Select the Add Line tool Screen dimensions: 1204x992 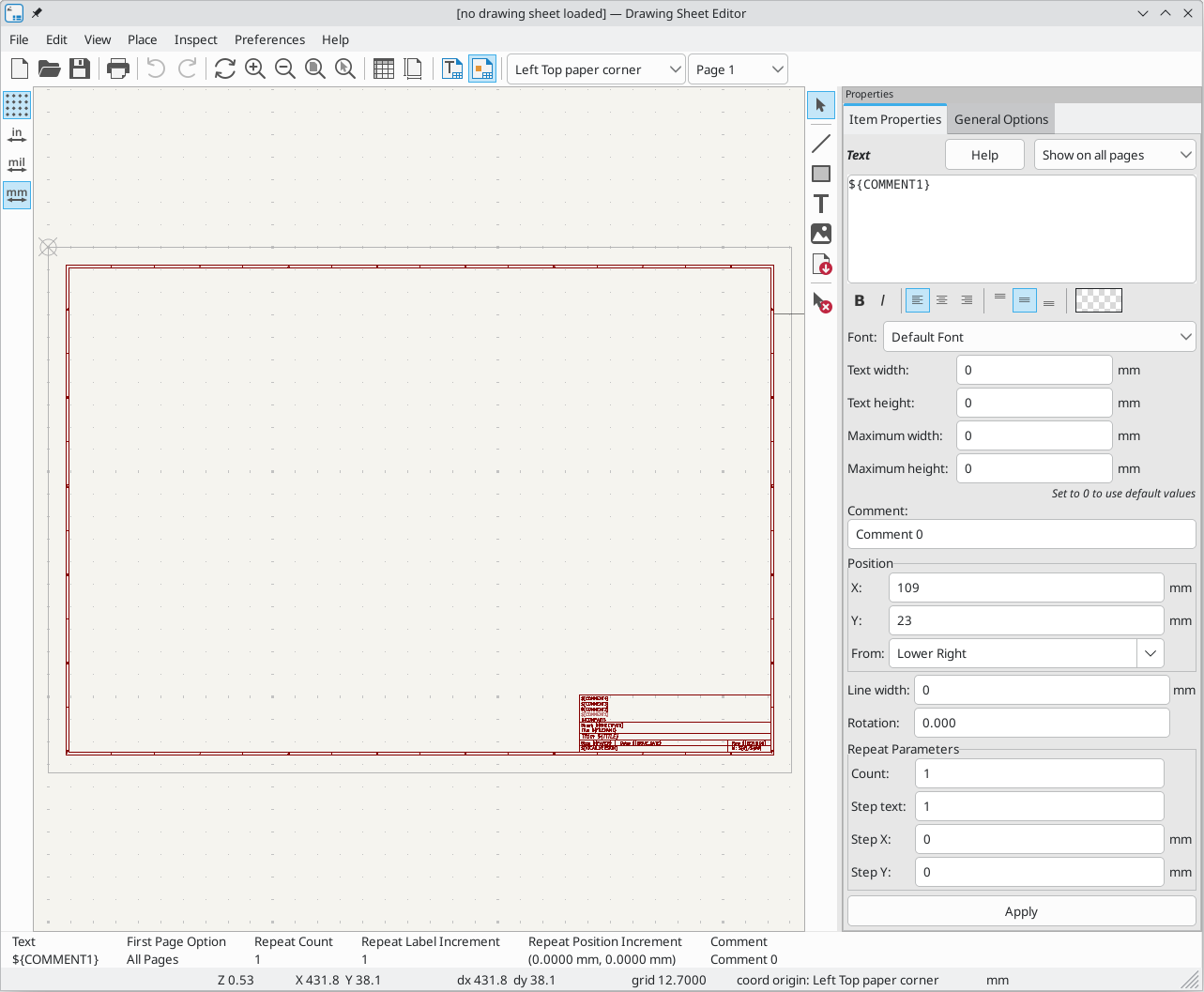[x=821, y=144]
